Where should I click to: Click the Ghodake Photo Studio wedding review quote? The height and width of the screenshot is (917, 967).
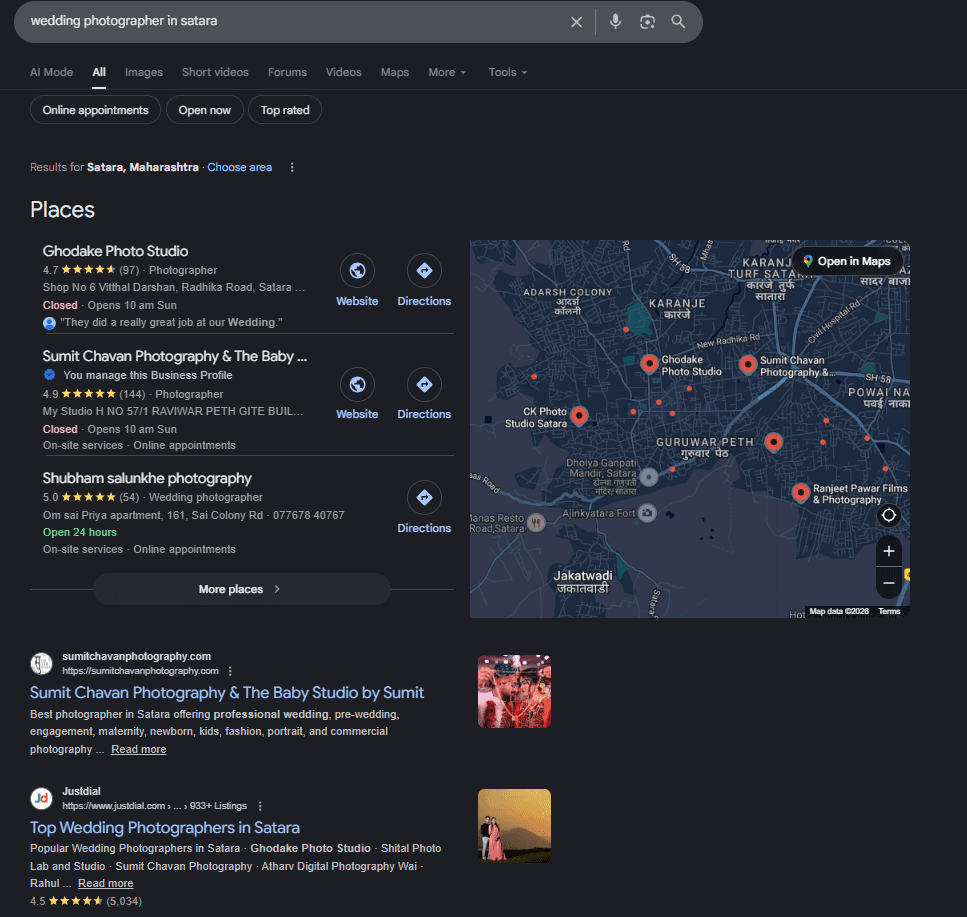pos(171,323)
